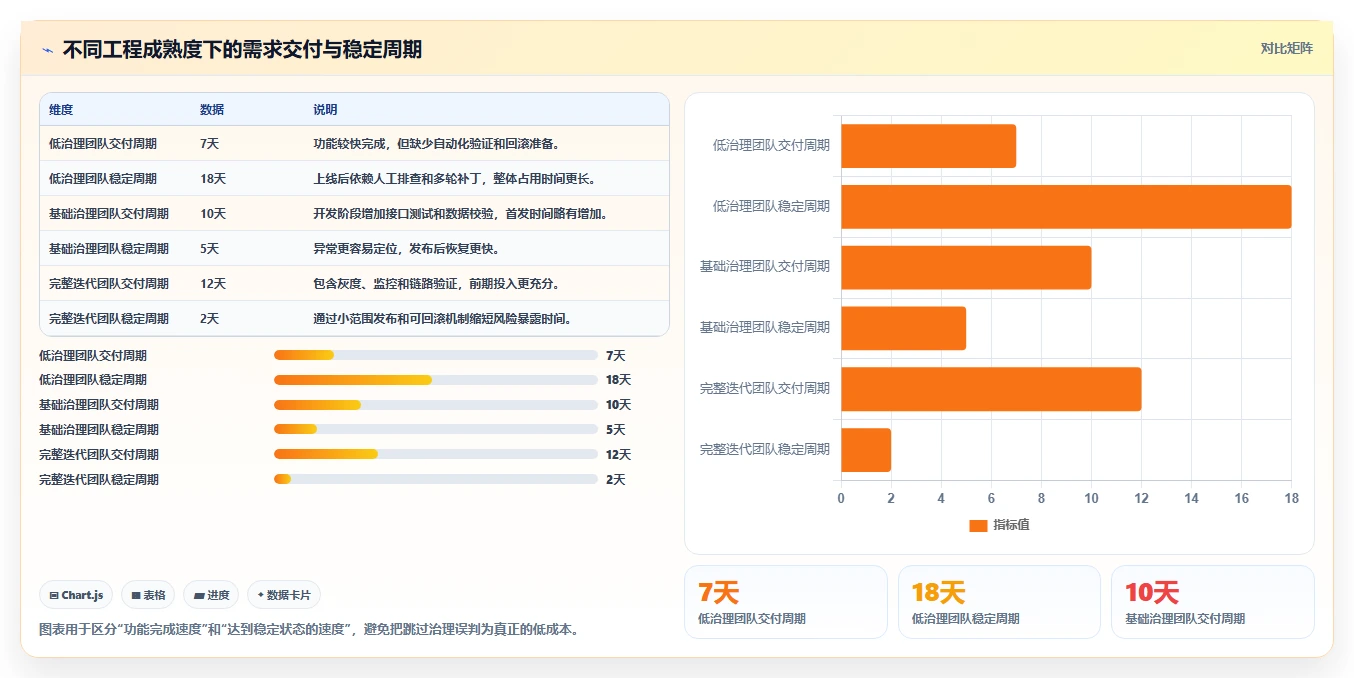Click chart bar for 基础治理团队交付周期
Screen dimensions: 1354x678
(x=966, y=267)
